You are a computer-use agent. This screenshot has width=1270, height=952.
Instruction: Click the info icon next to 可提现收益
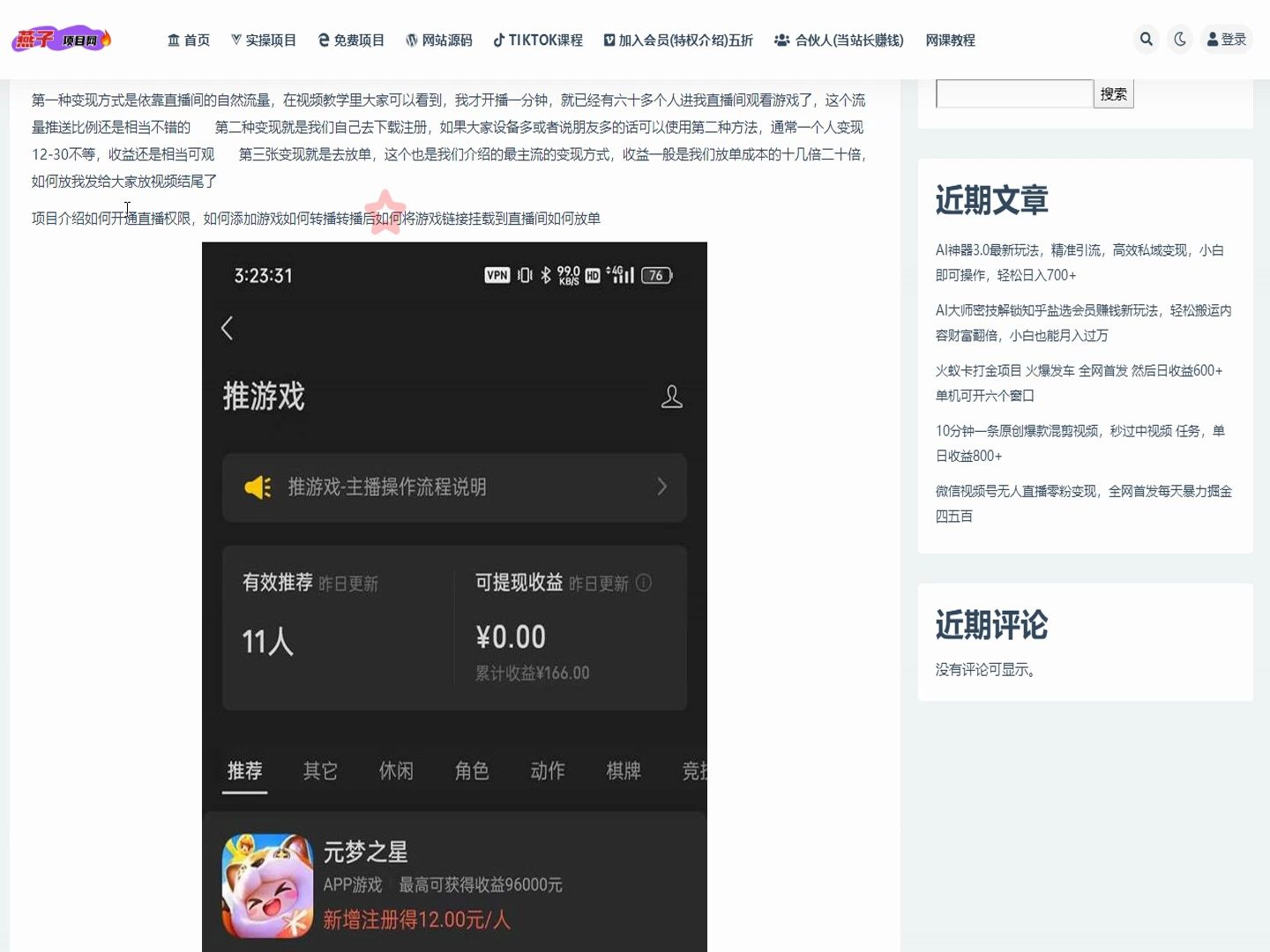[x=644, y=583]
